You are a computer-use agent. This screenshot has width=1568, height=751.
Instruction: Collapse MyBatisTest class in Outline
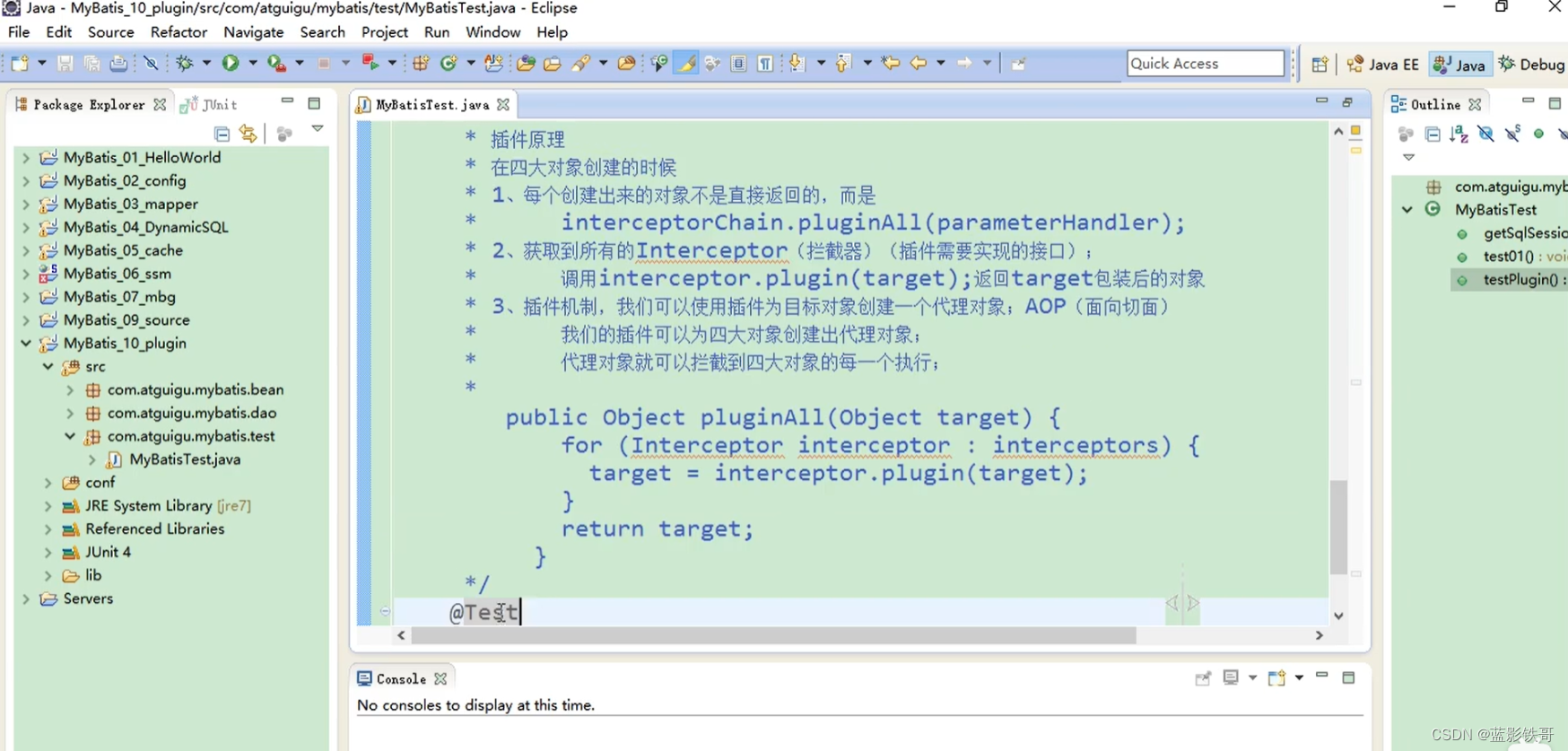(x=1407, y=209)
